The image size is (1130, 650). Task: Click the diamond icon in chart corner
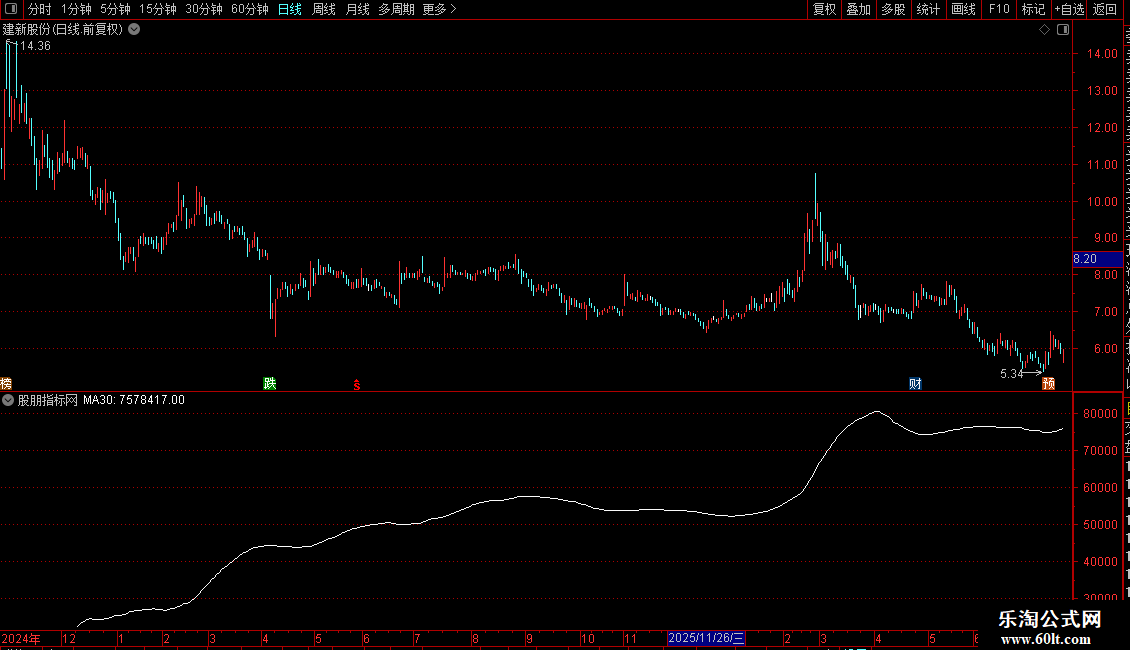(1044, 30)
